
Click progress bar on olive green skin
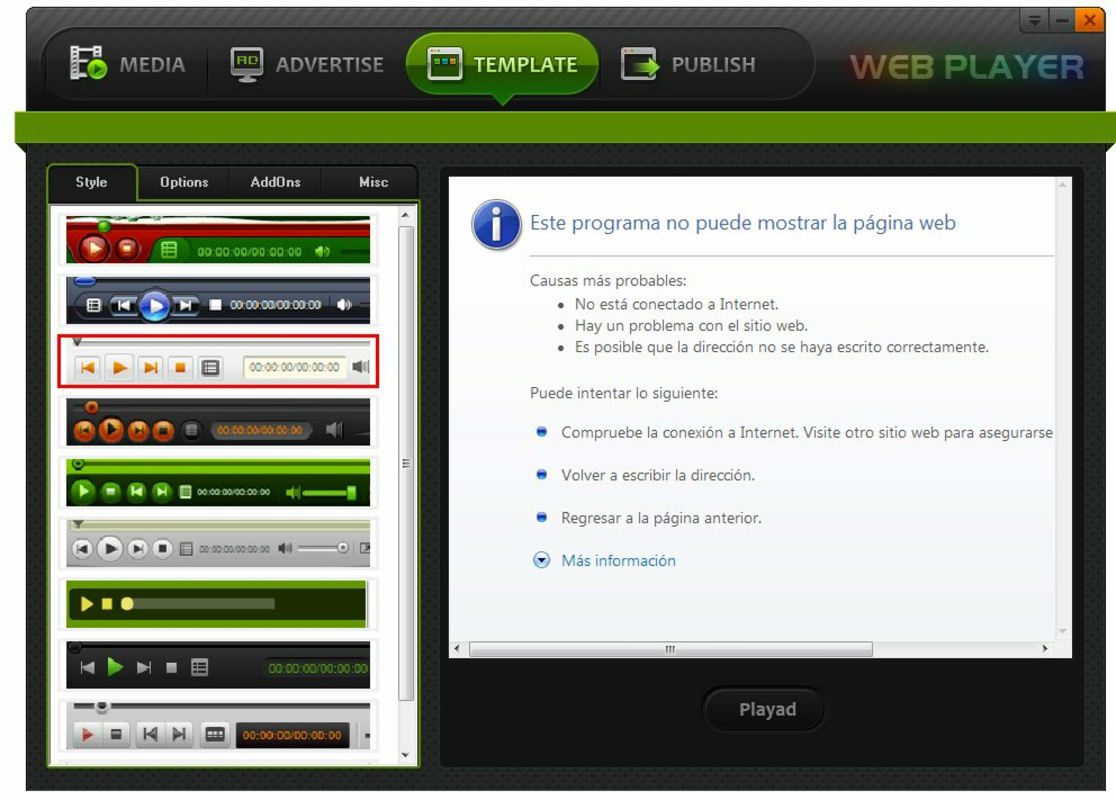click(x=199, y=604)
